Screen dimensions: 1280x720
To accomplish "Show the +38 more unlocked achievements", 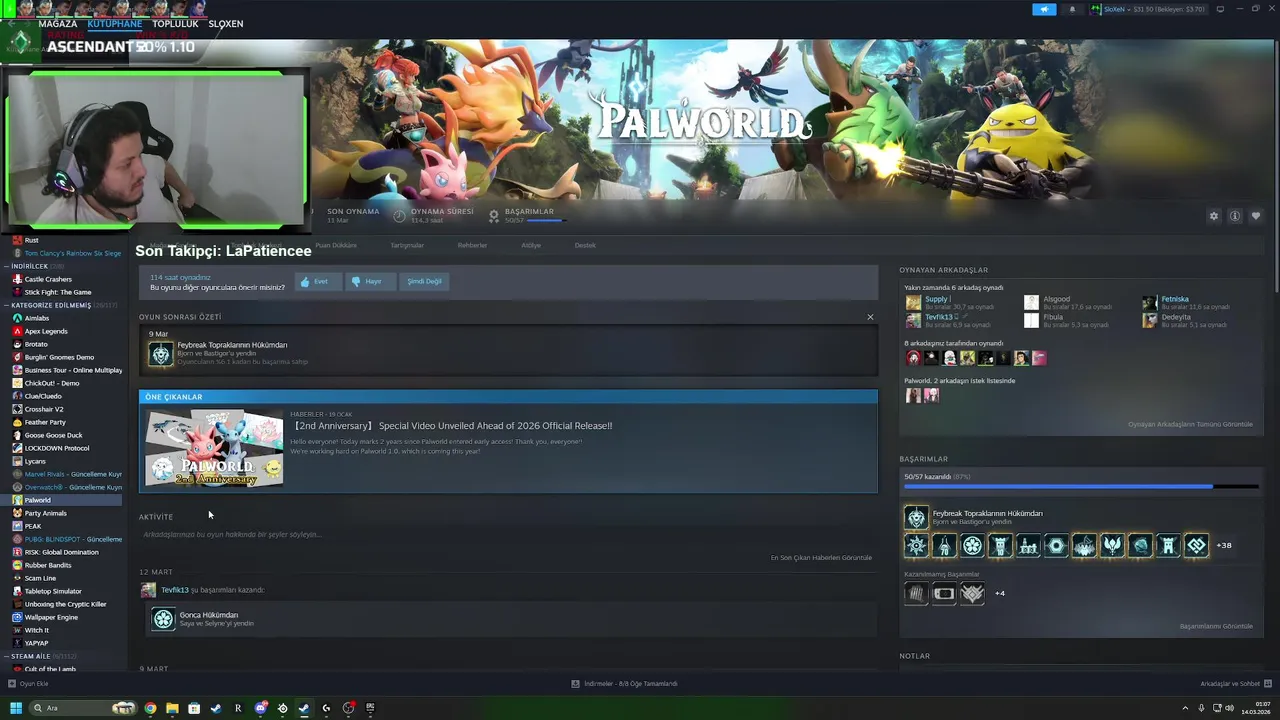I will pyautogui.click(x=1224, y=545).
